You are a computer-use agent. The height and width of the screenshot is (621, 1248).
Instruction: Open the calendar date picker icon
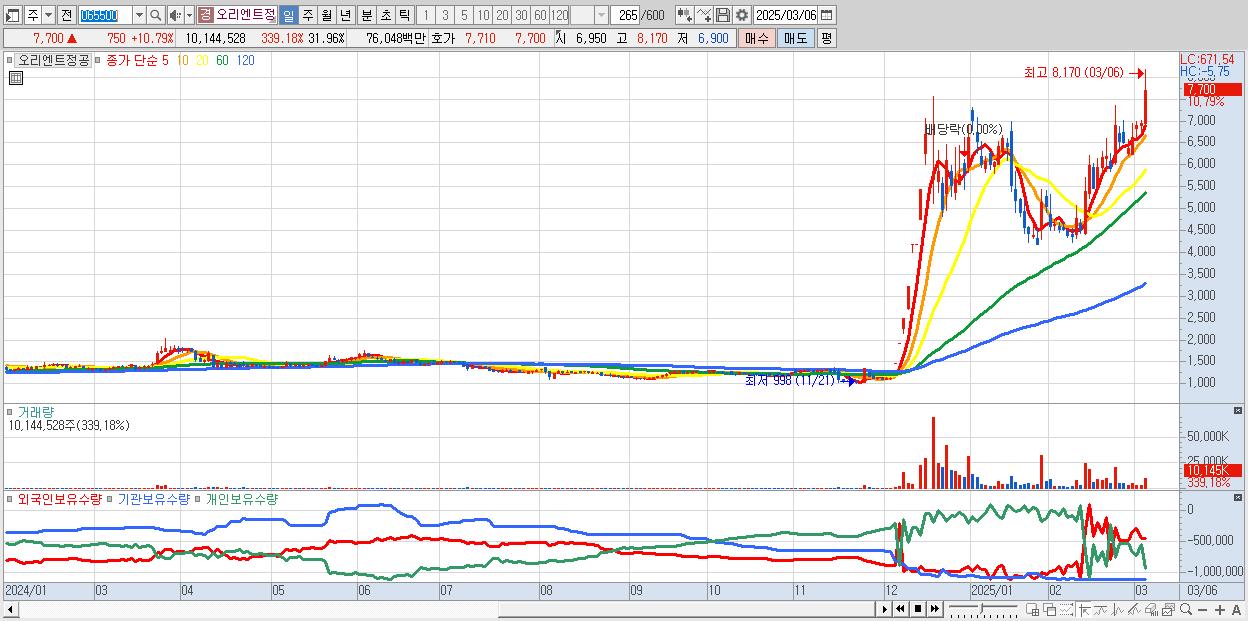coord(826,15)
